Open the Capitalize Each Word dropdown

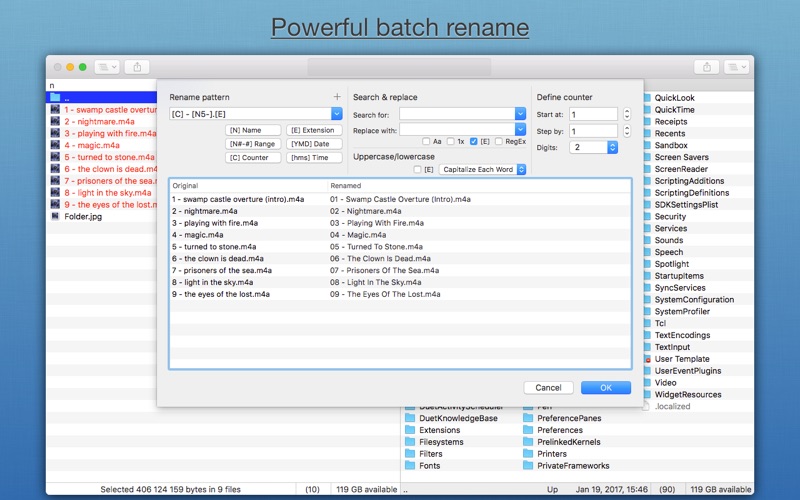(520, 170)
